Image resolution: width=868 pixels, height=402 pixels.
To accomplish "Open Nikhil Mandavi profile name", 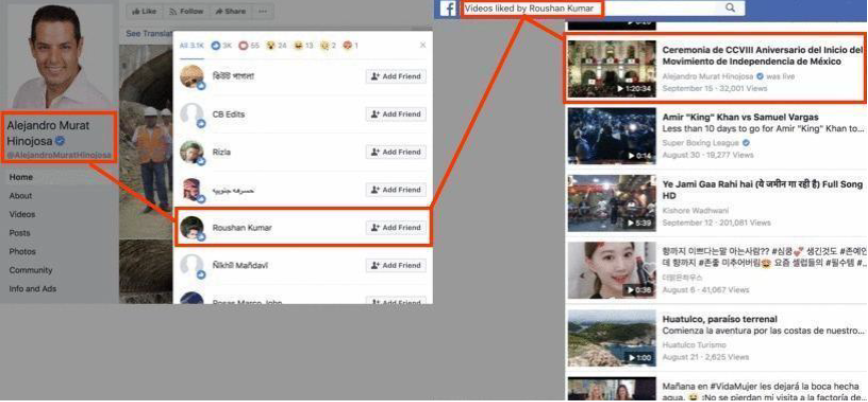I will pyautogui.click(x=240, y=265).
